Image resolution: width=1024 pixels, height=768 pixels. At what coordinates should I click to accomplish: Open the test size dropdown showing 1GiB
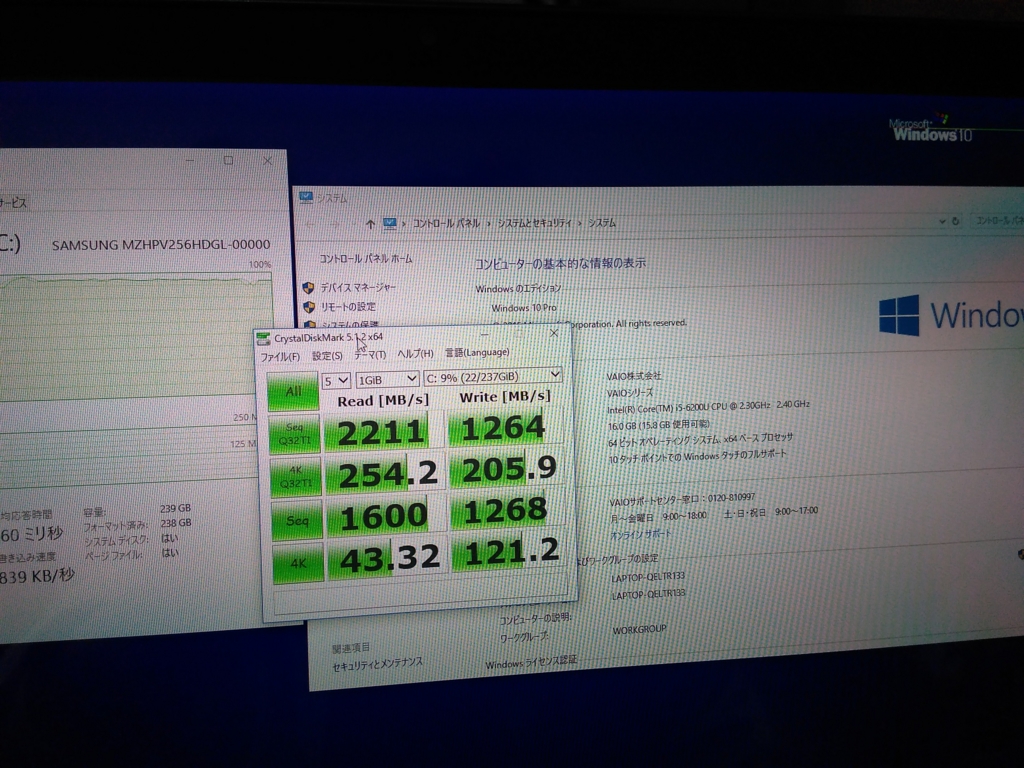(387, 379)
